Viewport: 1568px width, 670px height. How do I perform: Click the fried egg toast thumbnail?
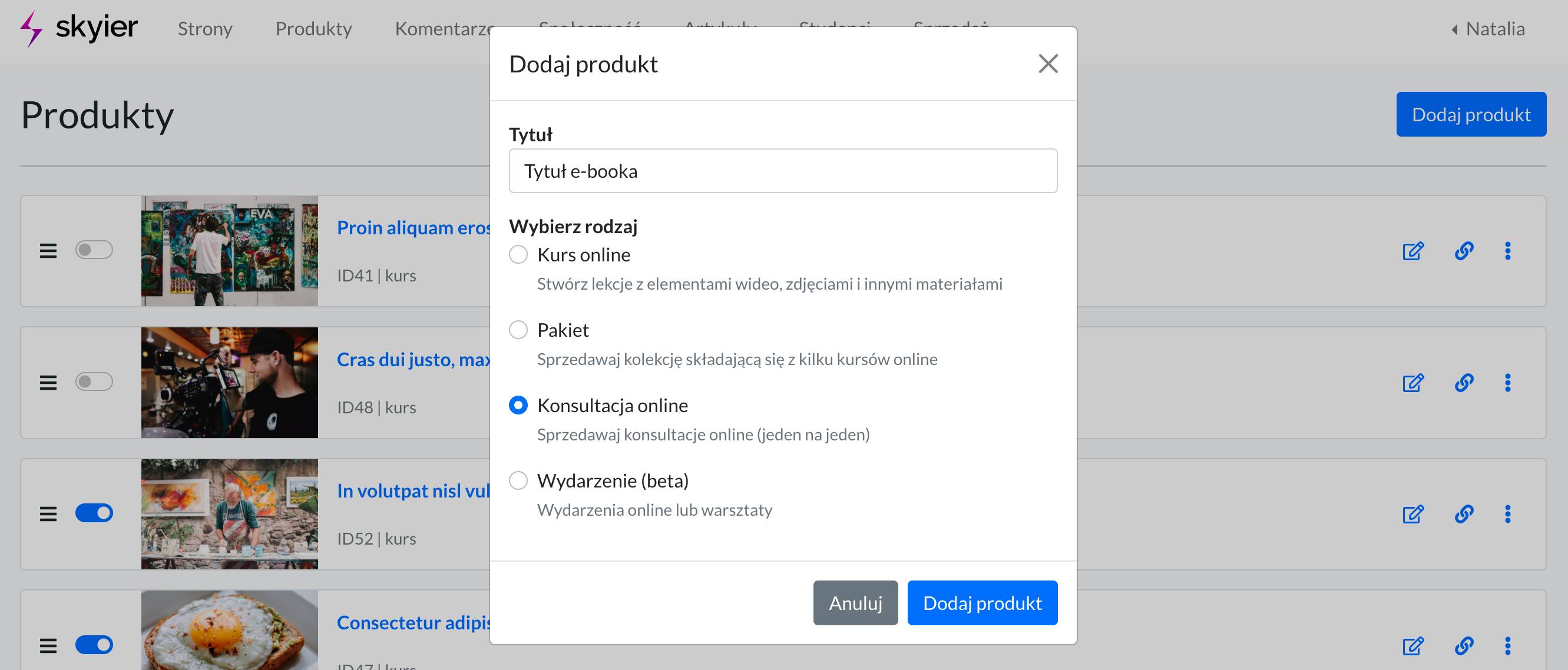[x=230, y=631]
